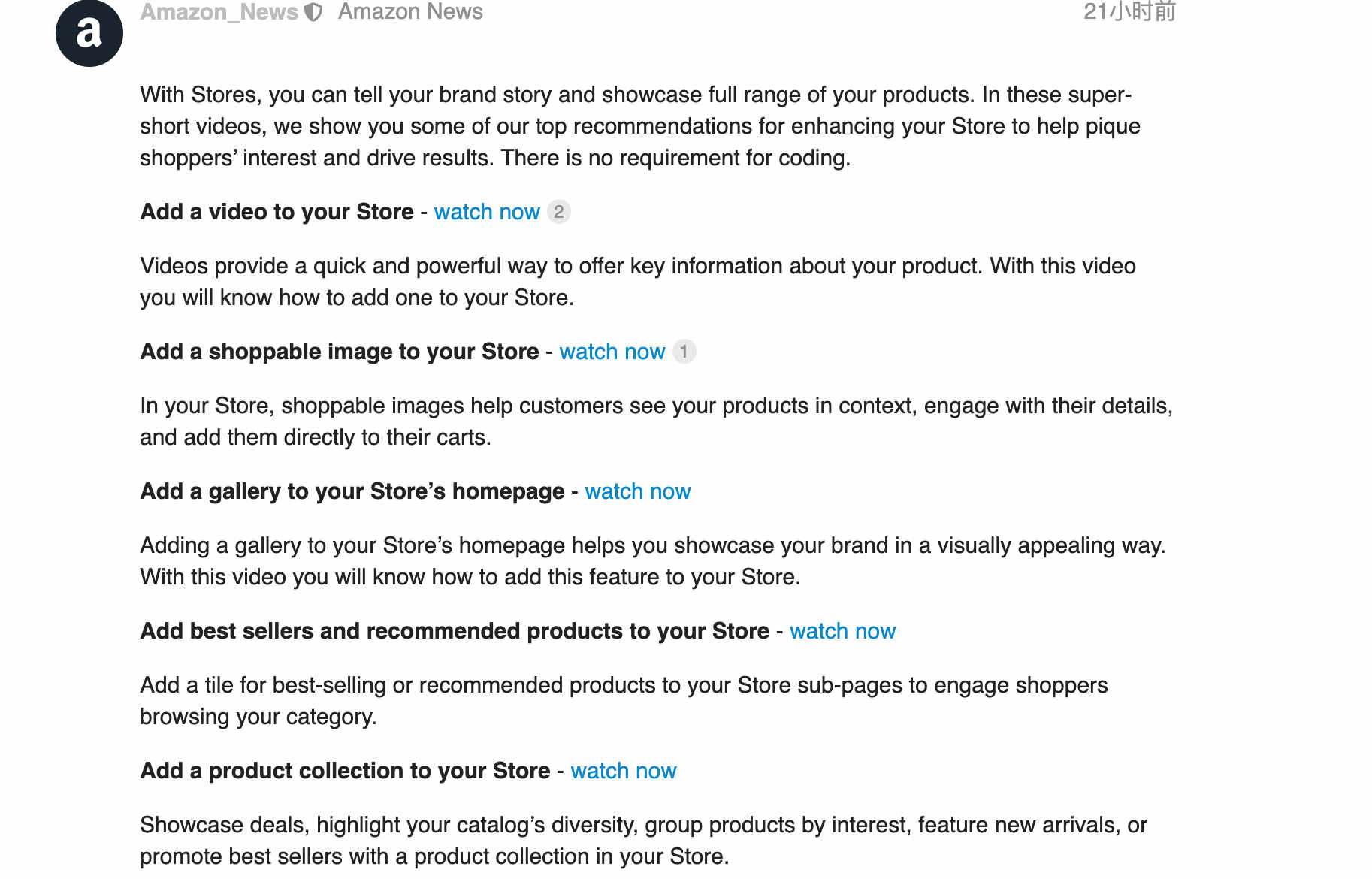Click the Amazon_News username link
This screenshot has height=879, width=1372.
coord(219,11)
